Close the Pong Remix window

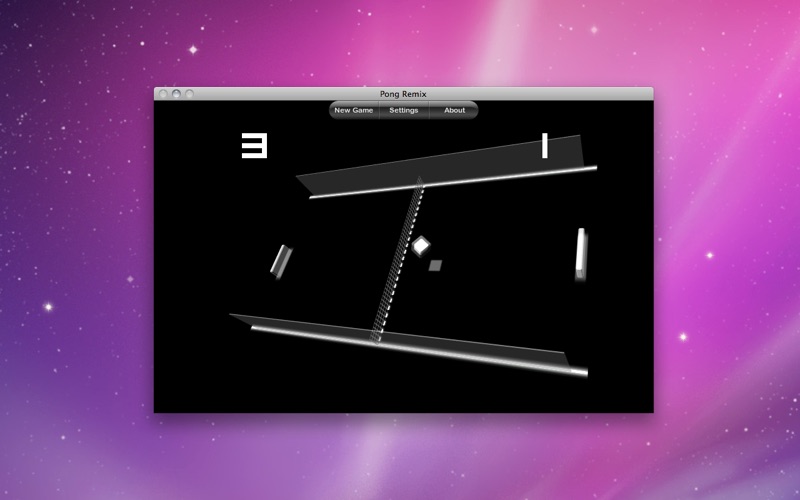pyautogui.click(x=163, y=94)
